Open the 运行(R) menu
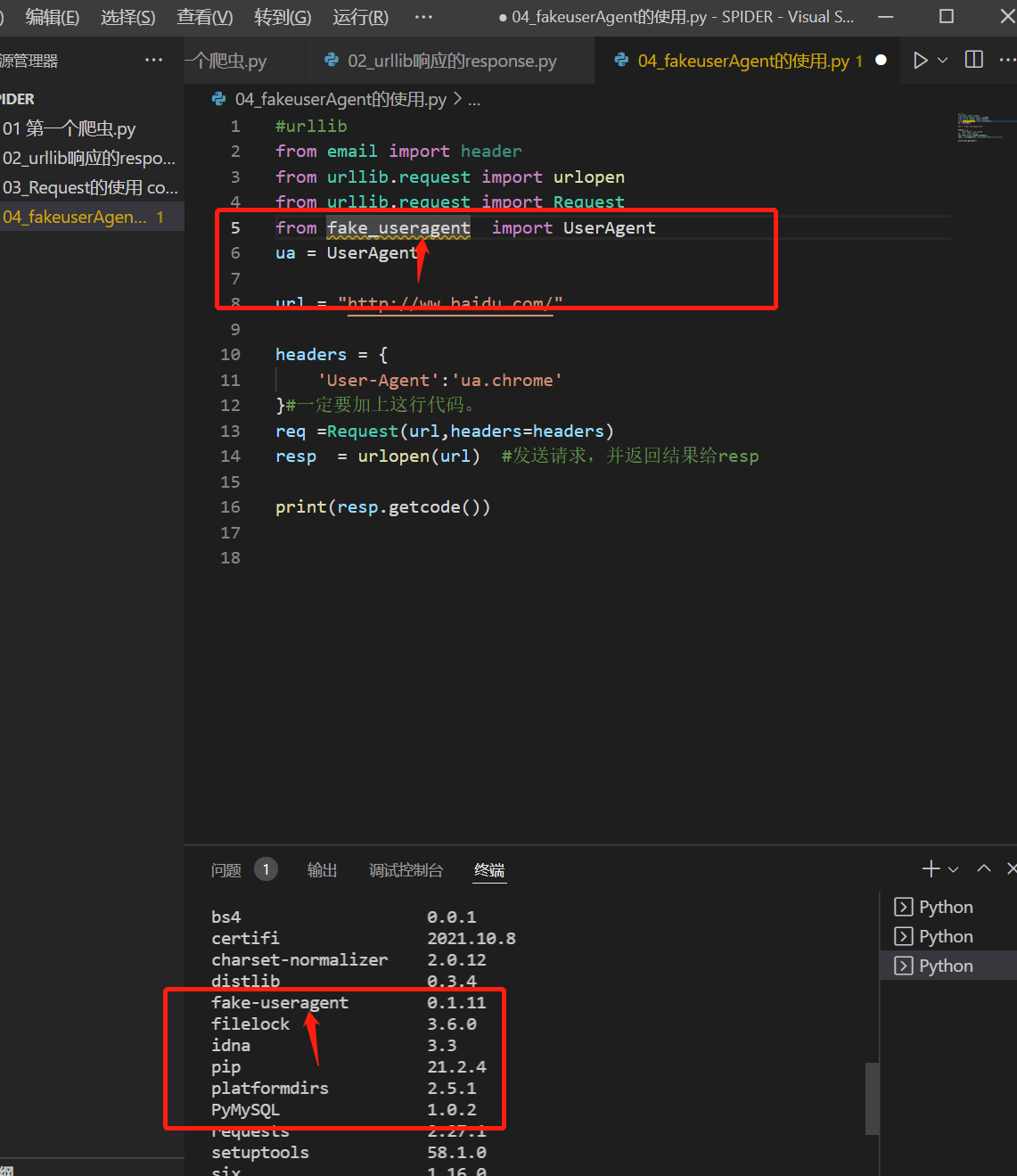The width and height of the screenshot is (1017, 1176). [360, 17]
